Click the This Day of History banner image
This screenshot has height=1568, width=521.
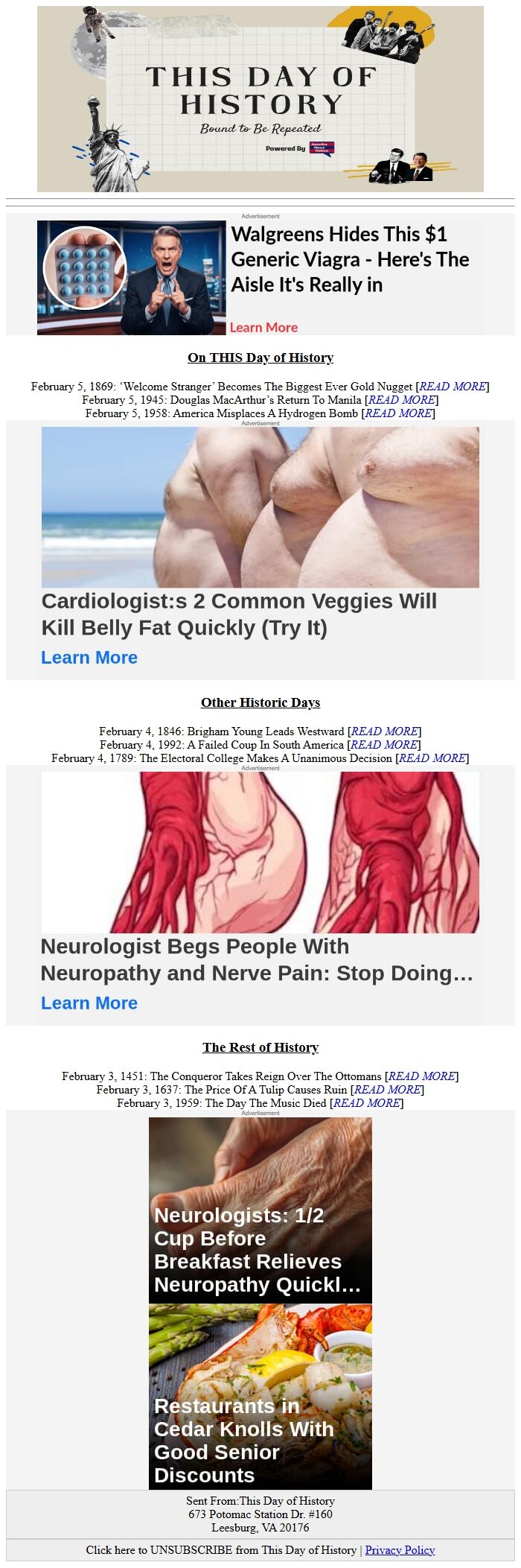260,99
